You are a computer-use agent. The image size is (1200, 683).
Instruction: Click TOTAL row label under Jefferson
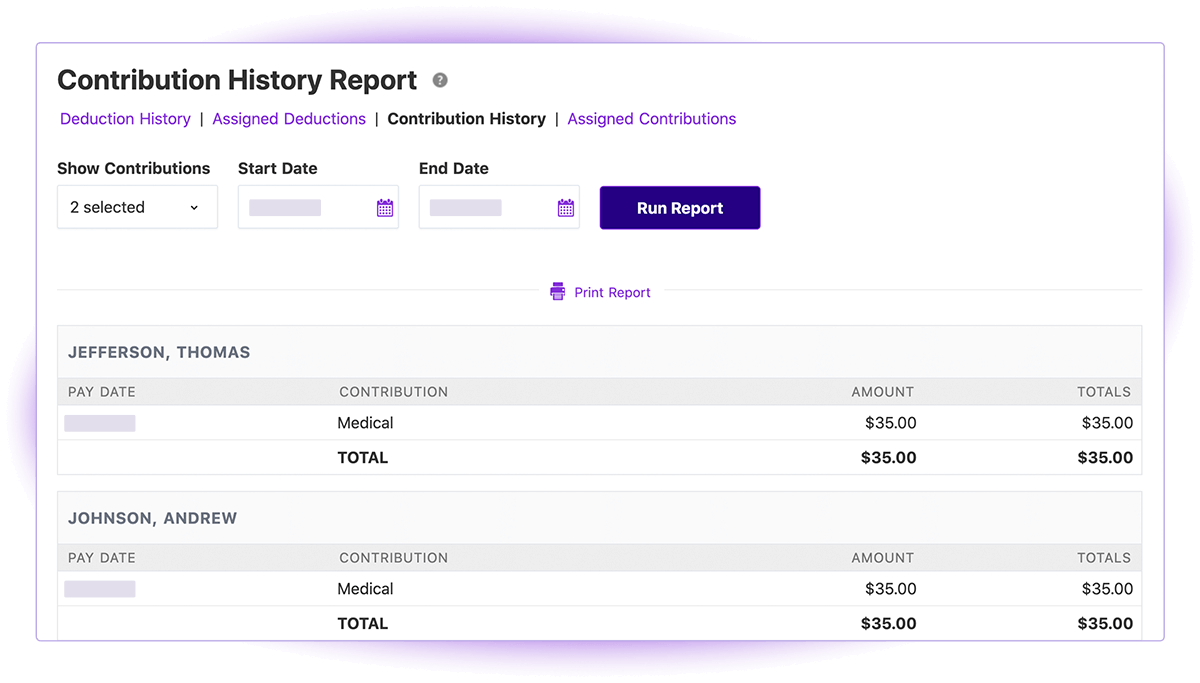click(363, 458)
